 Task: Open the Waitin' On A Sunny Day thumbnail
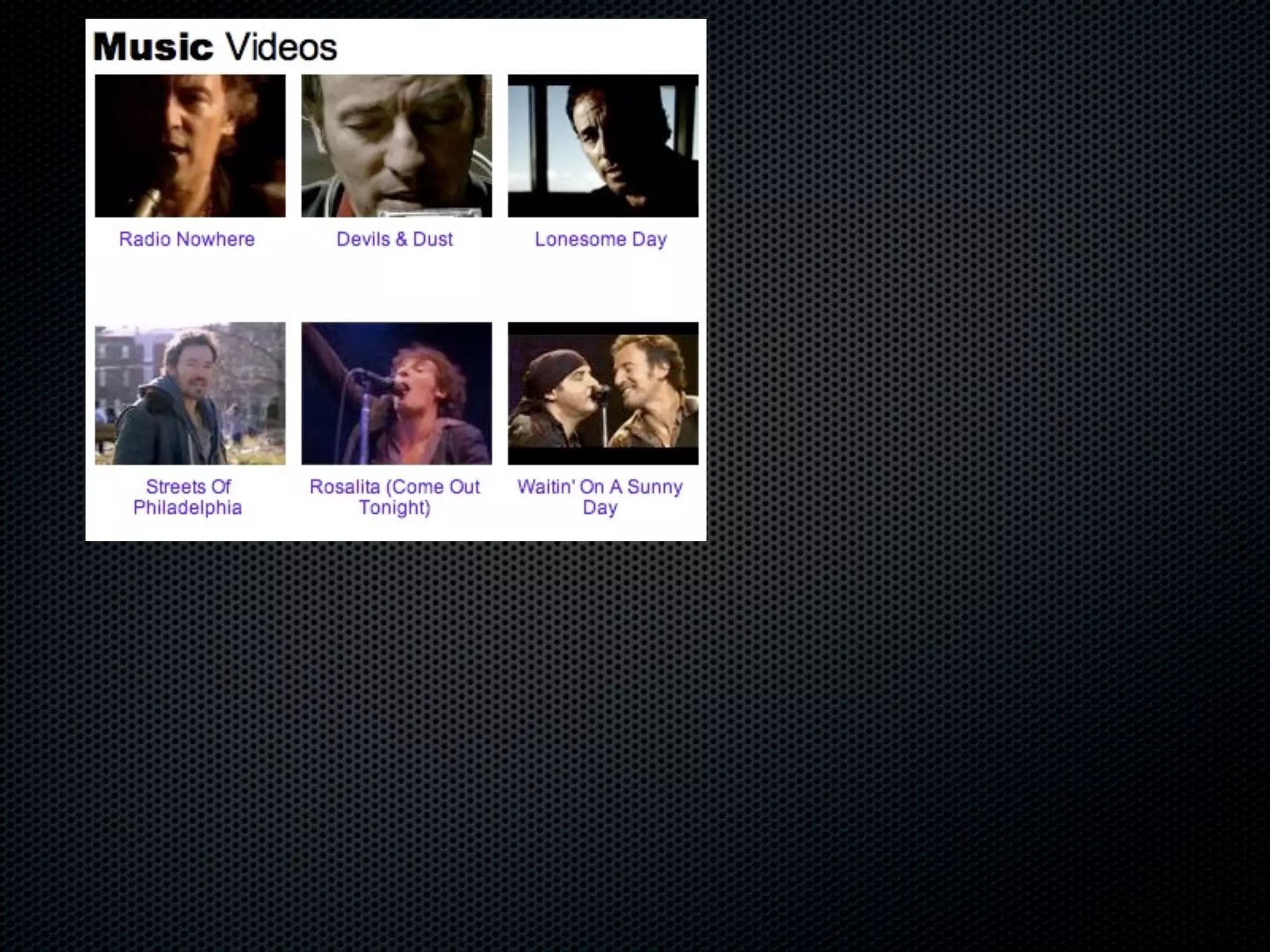(603, 393)
